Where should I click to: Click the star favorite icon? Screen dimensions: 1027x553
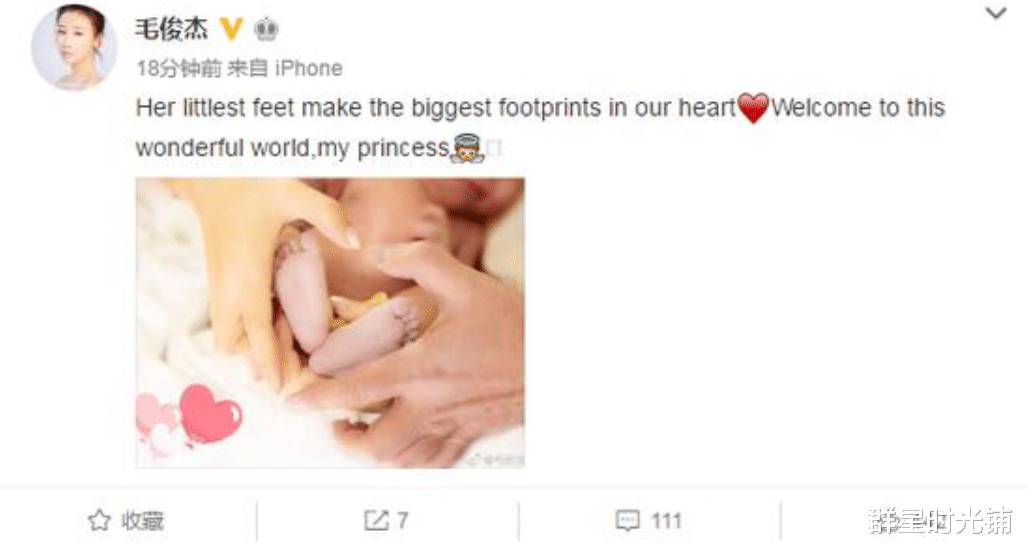[x=99, y=520]
